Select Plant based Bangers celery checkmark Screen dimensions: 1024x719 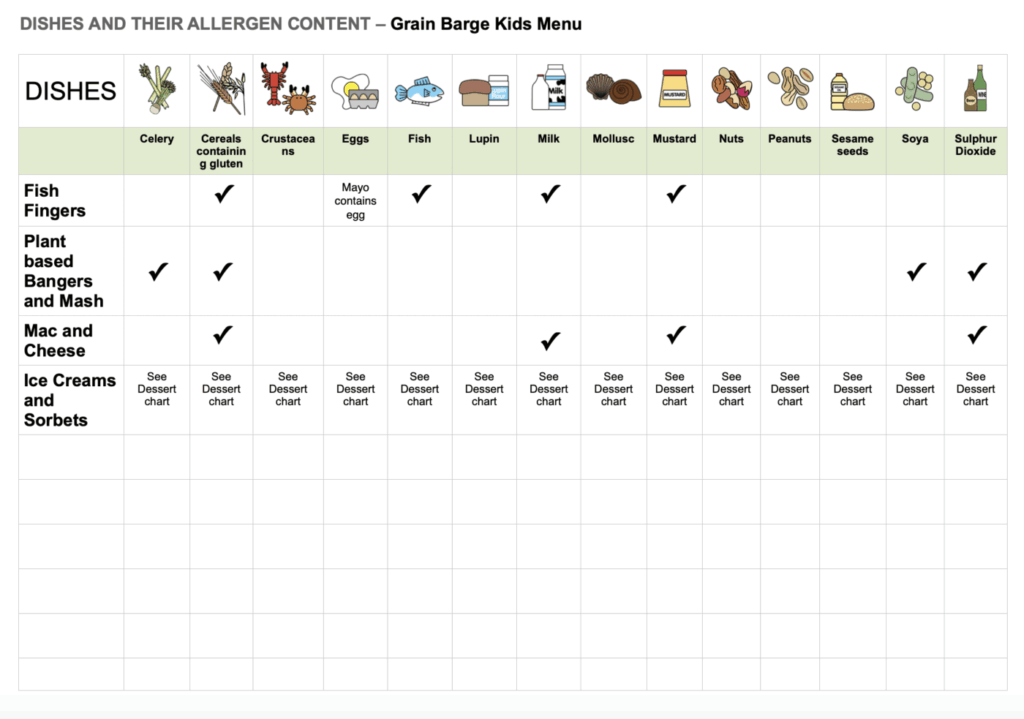[158, 271]
